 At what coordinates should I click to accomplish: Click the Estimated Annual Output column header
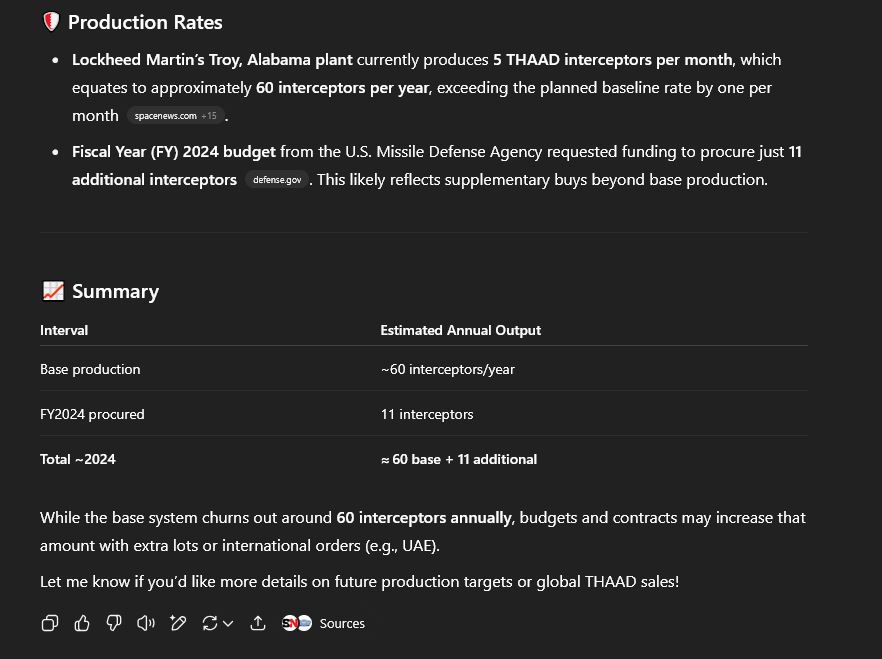(460, 330)
